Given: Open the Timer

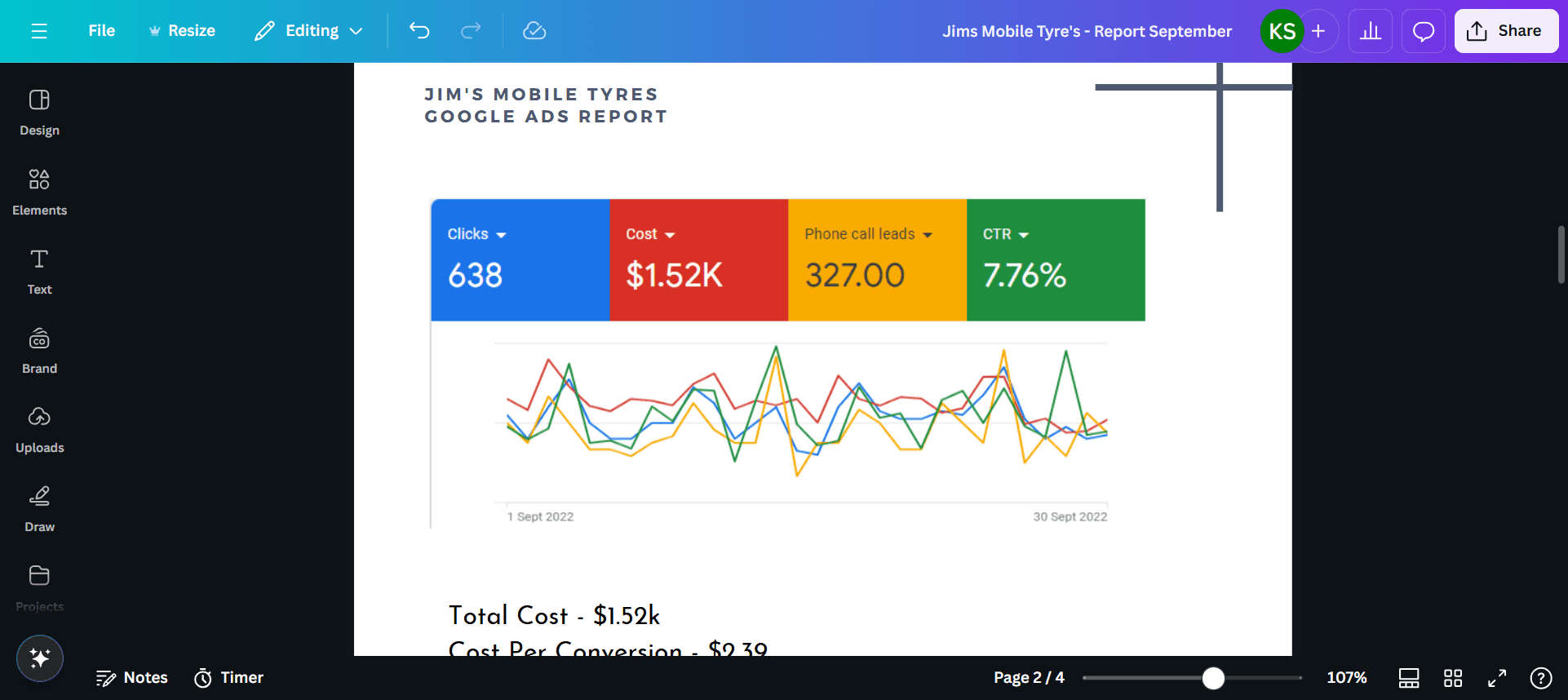Looking at the screenshot, I should coord(228,678).
